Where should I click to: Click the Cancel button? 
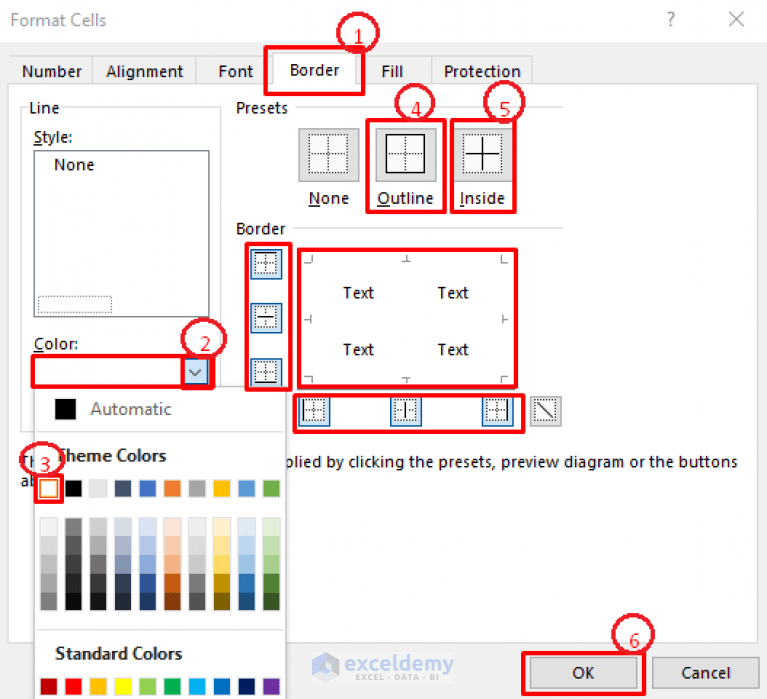click(705, 673)
